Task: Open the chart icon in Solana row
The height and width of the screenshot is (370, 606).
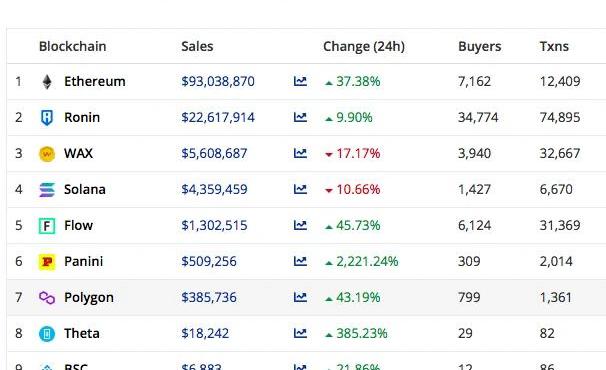Action: [x=300, y=189]
